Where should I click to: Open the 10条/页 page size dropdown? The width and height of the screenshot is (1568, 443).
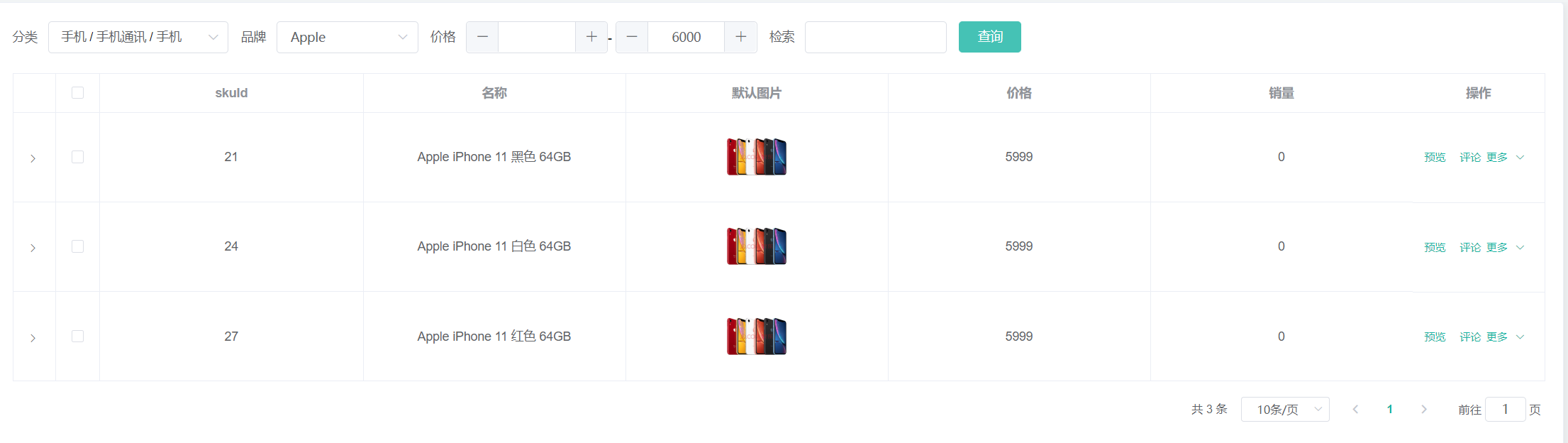[1285, 410]
